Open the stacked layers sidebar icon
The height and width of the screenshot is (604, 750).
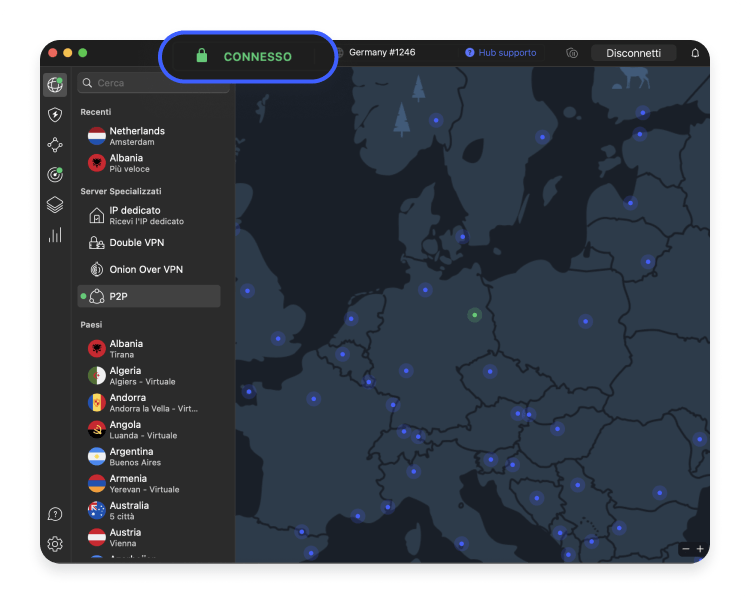tap(55, 205)
